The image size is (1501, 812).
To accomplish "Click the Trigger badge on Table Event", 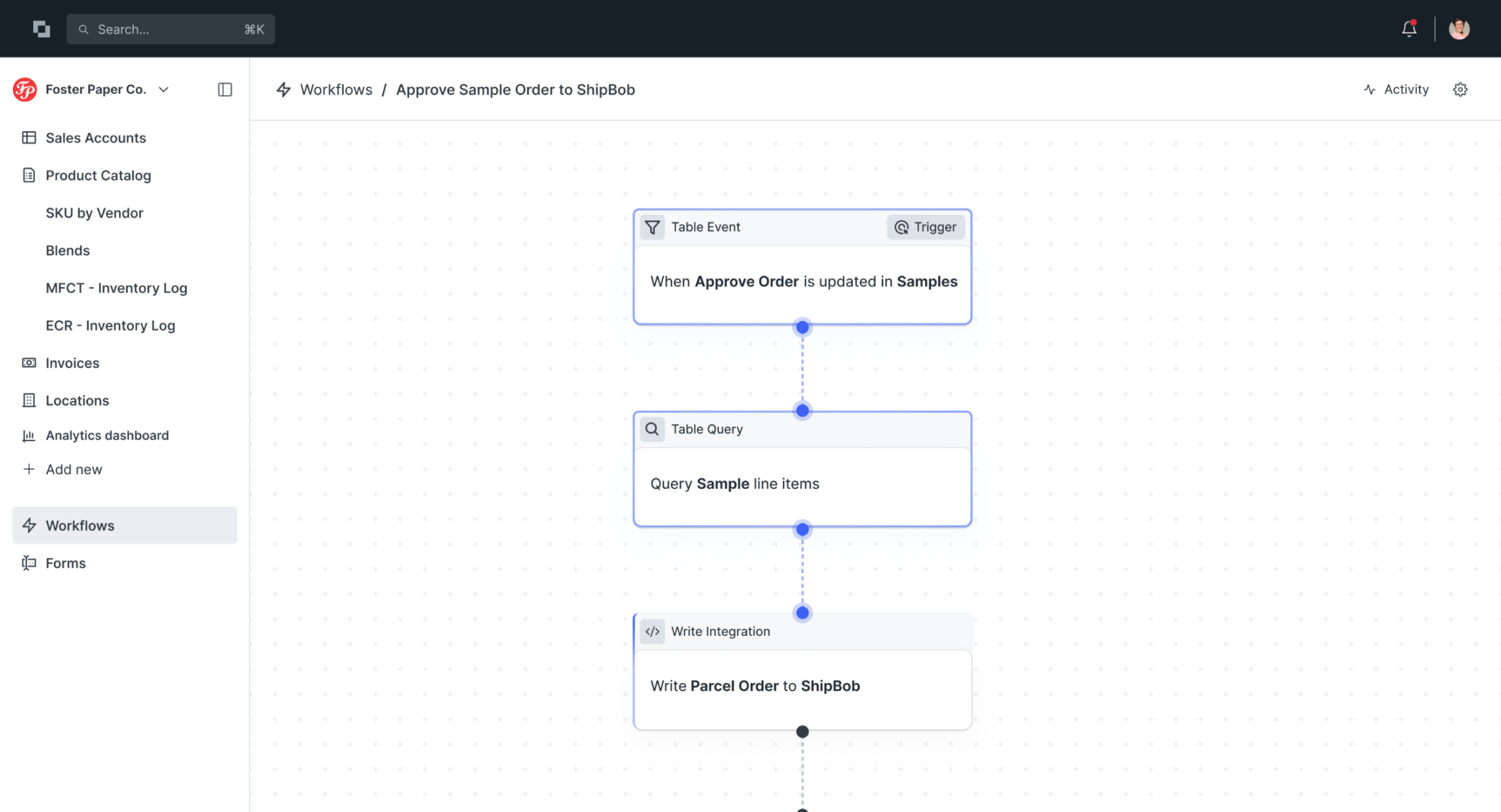I will (925, 227).
